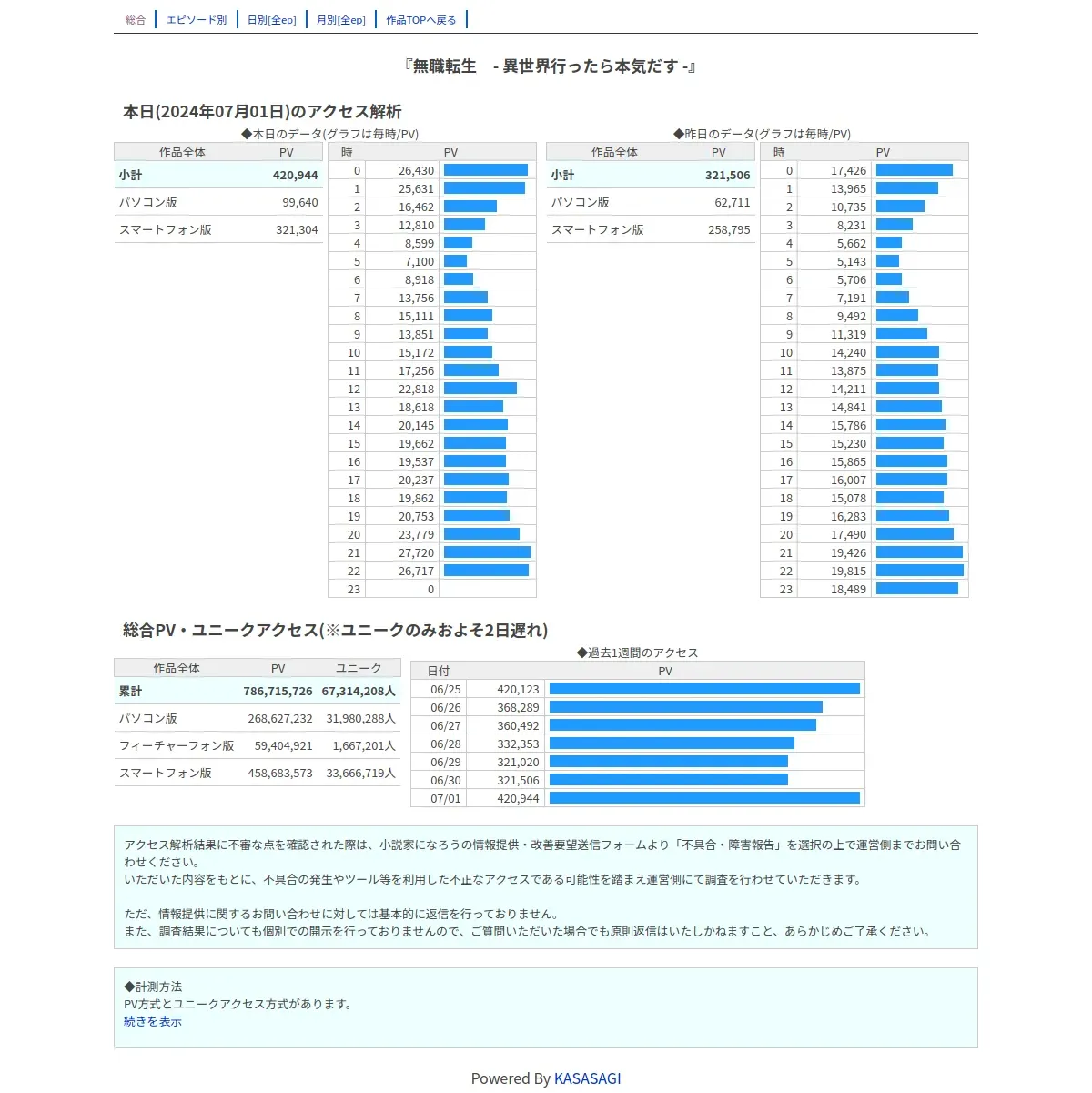The height and width of the screenshot is (1093, 1092).
Task: Select the 累計 unique value 67,314,208人
Action: pyautogui.click(x=359, y=692)
